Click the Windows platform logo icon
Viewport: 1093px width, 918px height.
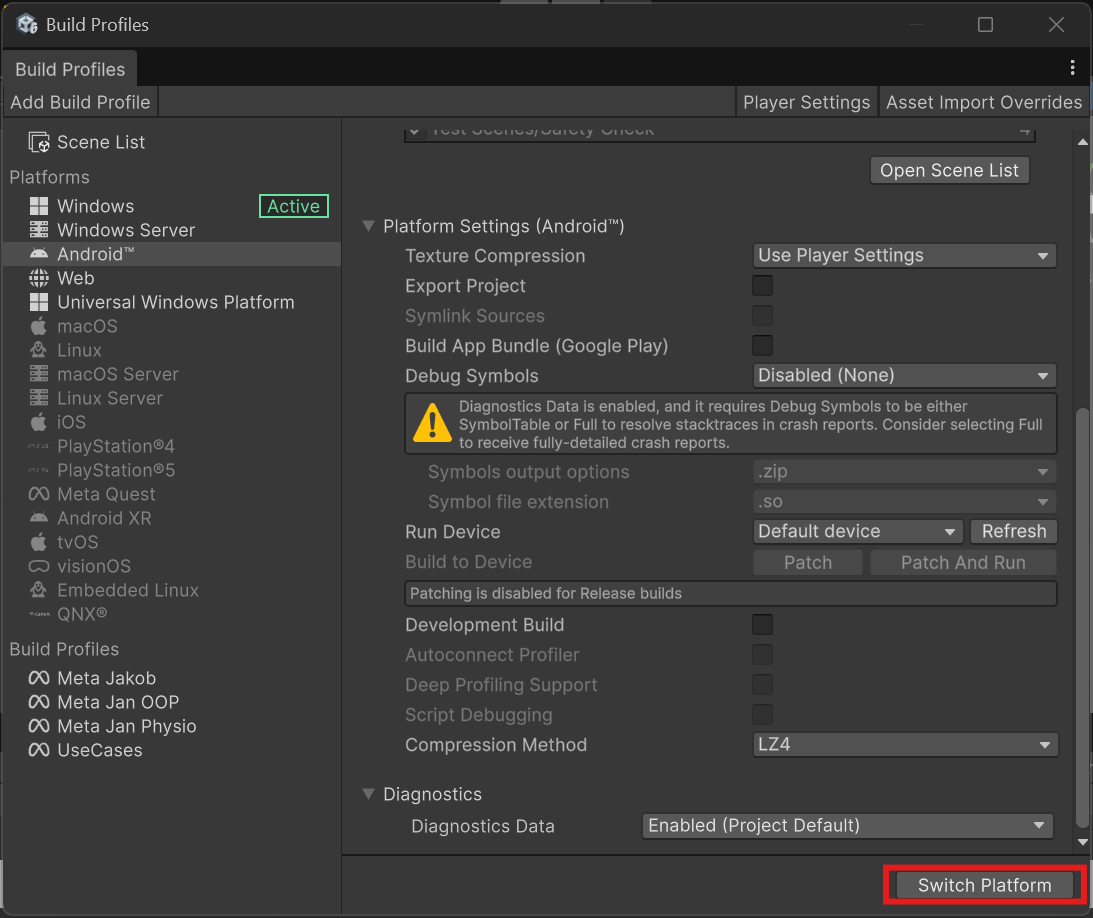pos(39,206)
